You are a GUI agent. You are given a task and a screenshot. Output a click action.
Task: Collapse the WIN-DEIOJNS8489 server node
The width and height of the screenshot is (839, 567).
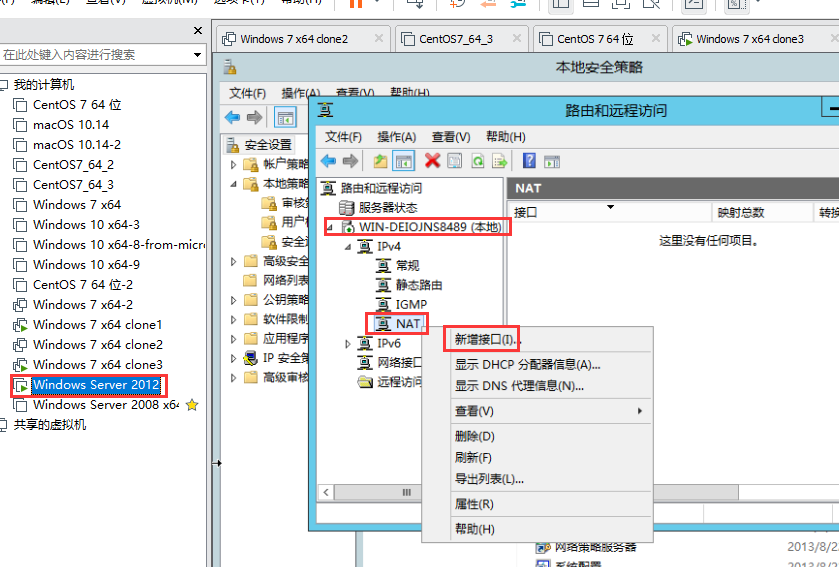point(330,227)
